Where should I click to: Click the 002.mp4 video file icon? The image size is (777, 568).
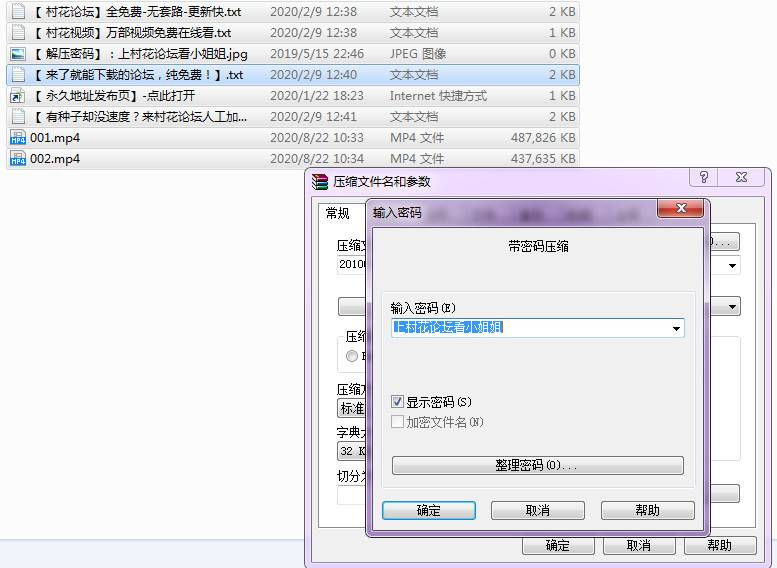pos(17,159)
